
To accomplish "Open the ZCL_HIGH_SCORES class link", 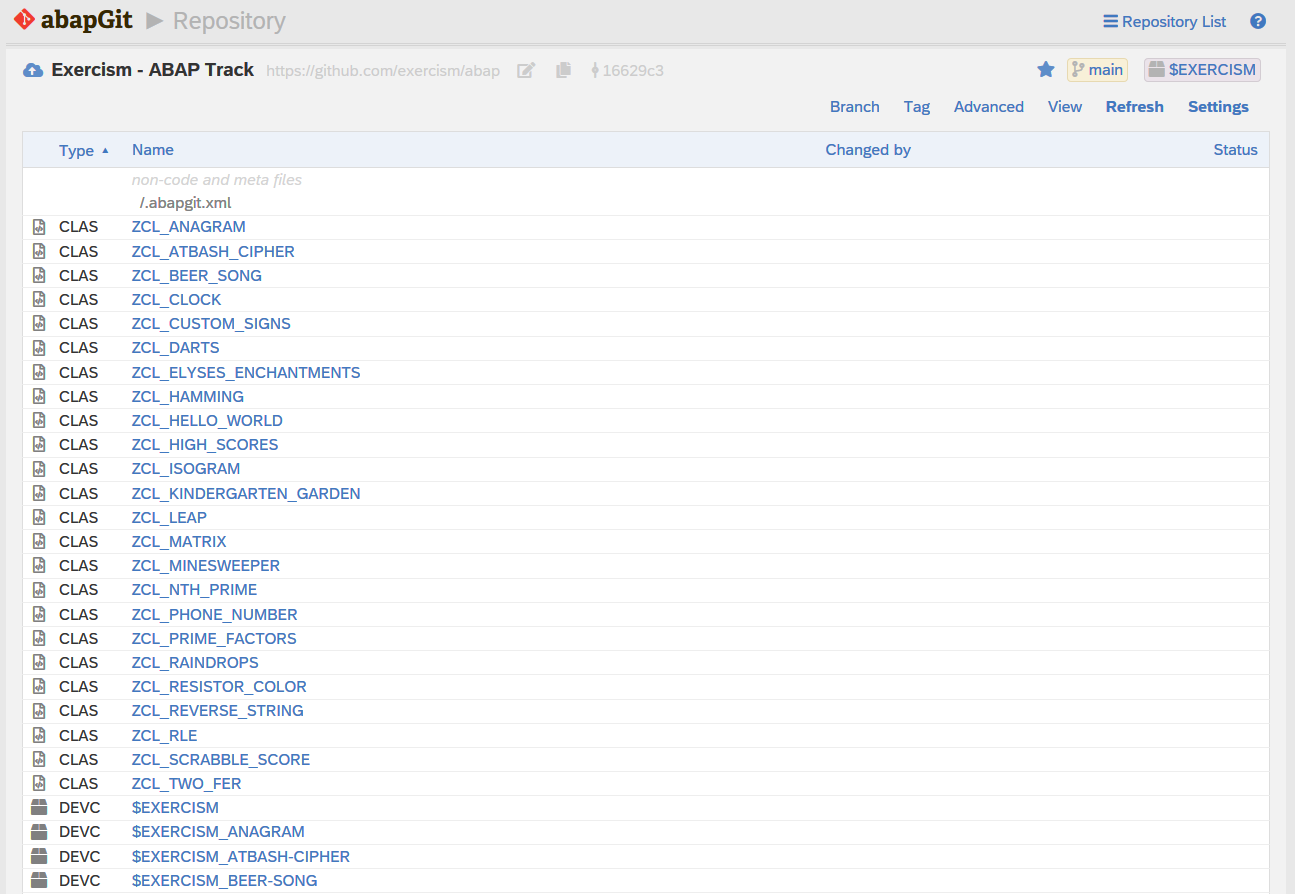I will click(205, 444).
